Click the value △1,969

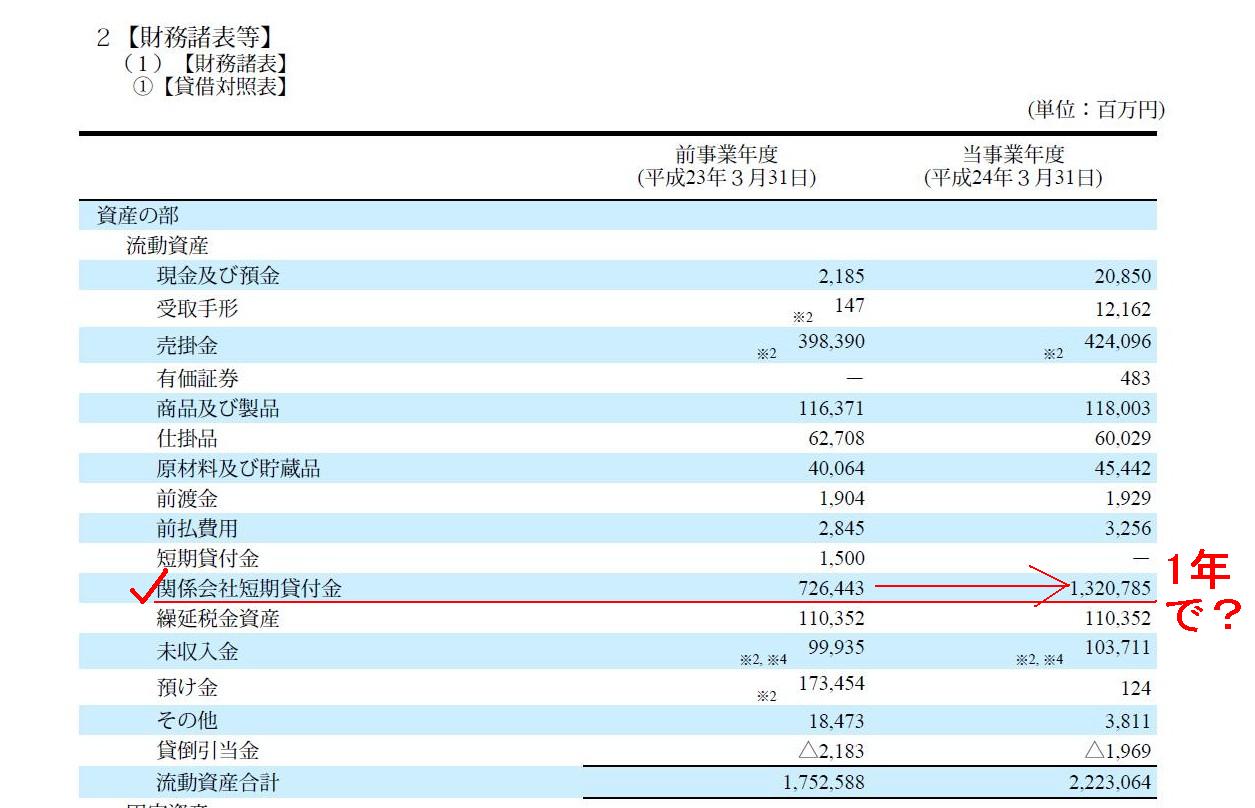click(1117, 750)
